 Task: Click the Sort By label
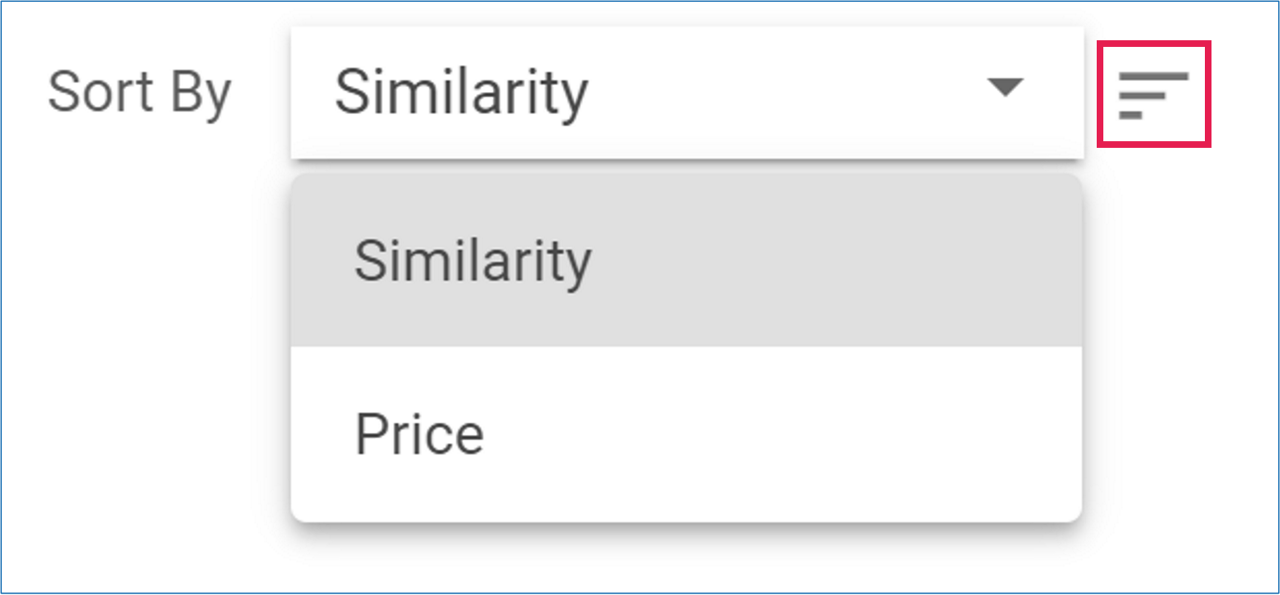point(139,92)
